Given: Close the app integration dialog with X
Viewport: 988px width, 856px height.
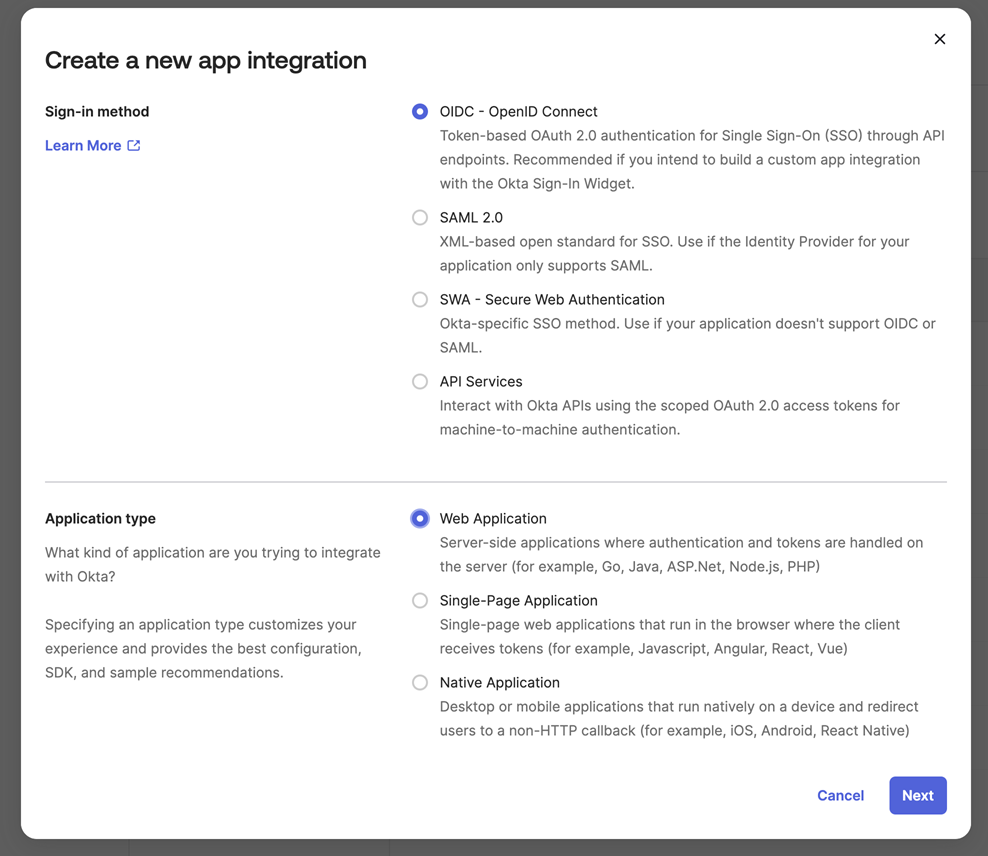Looking at the screenshot, I should coord(939,39).
